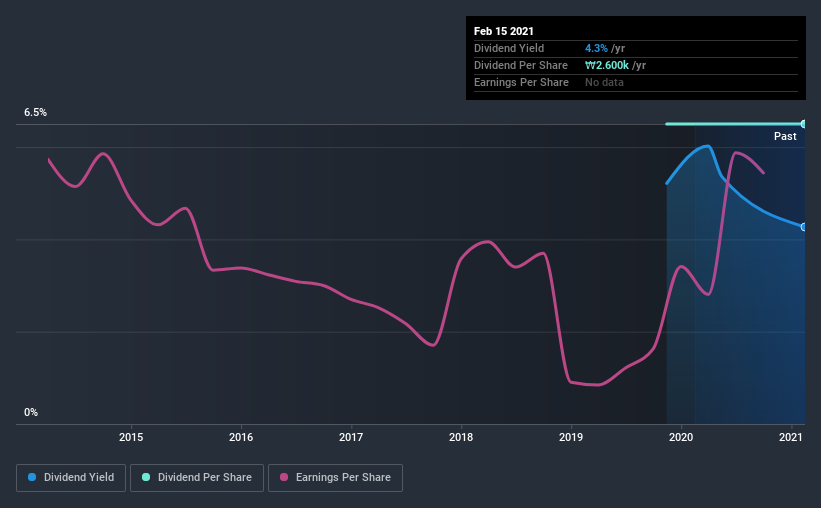Select the 2017 x-axis label
The image size is (821, 508).
[x=351, y=437]
